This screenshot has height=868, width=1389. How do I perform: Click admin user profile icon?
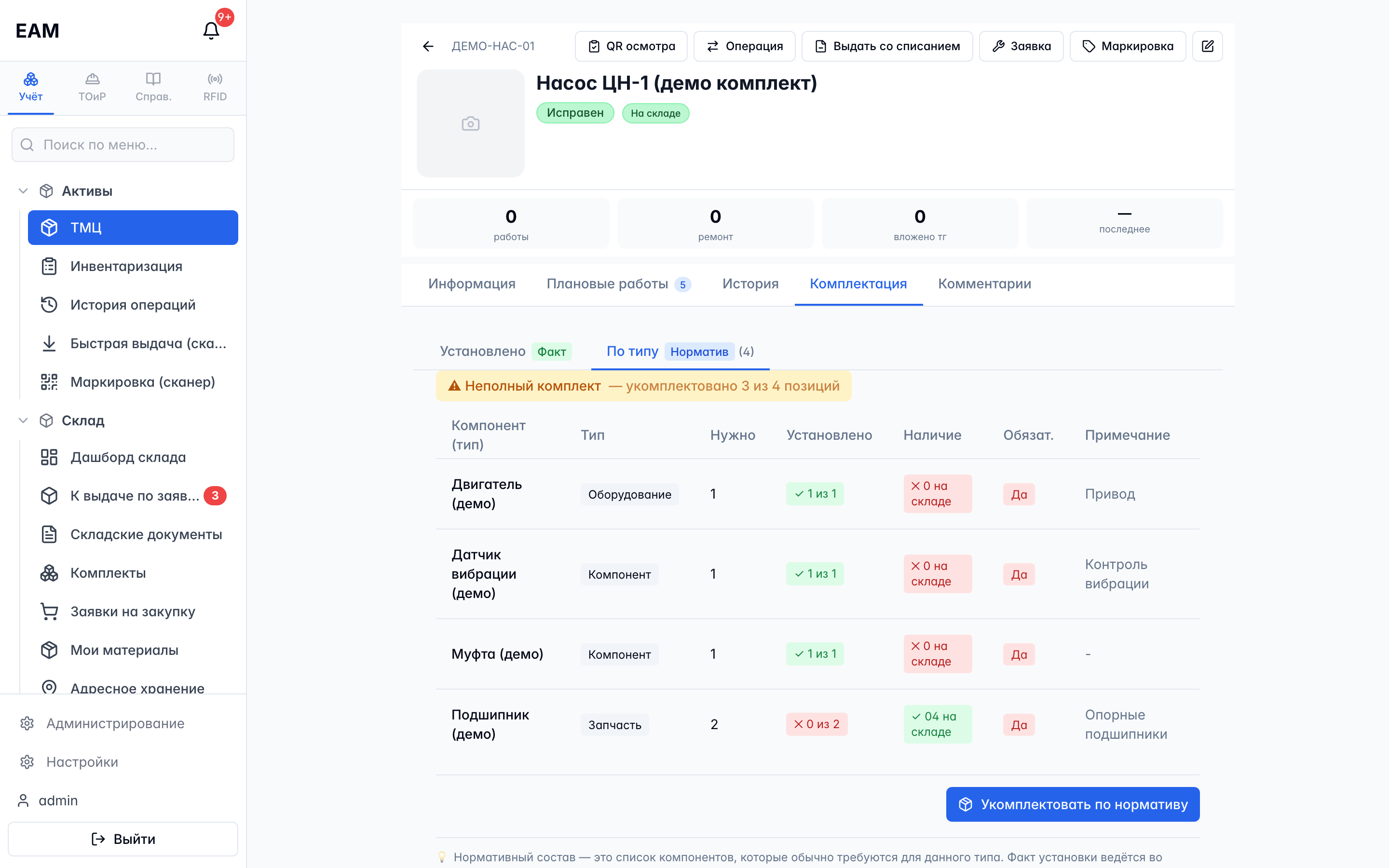24,800
